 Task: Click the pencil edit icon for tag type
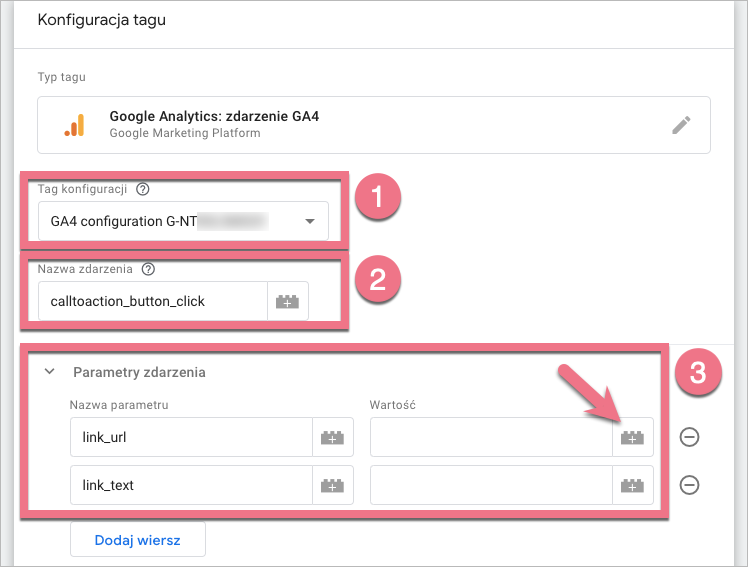[681, 125]
